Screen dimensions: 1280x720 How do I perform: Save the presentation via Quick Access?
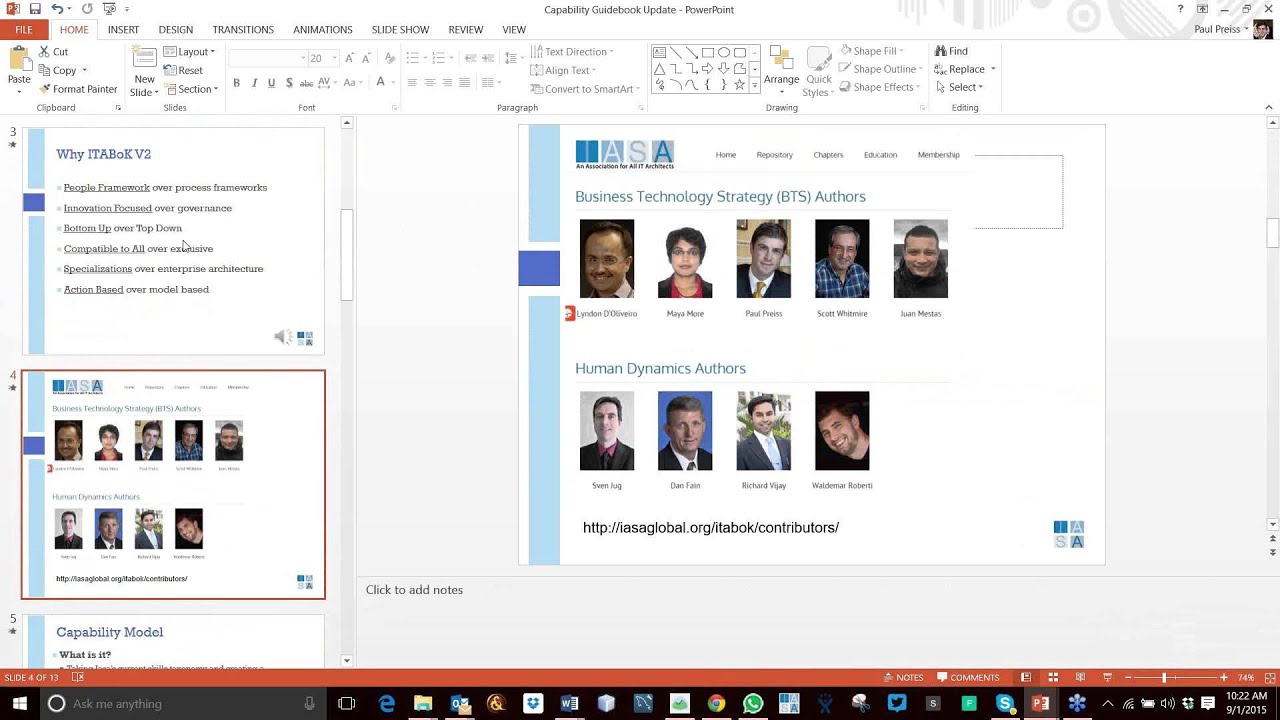pyautogui.click(x=34, y=9)
